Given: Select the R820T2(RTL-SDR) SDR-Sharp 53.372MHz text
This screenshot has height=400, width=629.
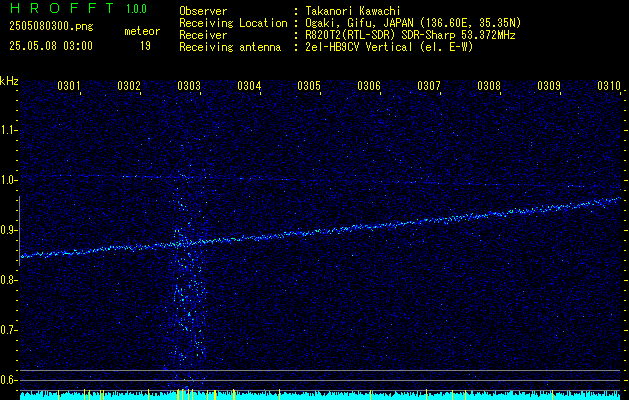Looking at the screenshot, I should (x=410, y=35).
